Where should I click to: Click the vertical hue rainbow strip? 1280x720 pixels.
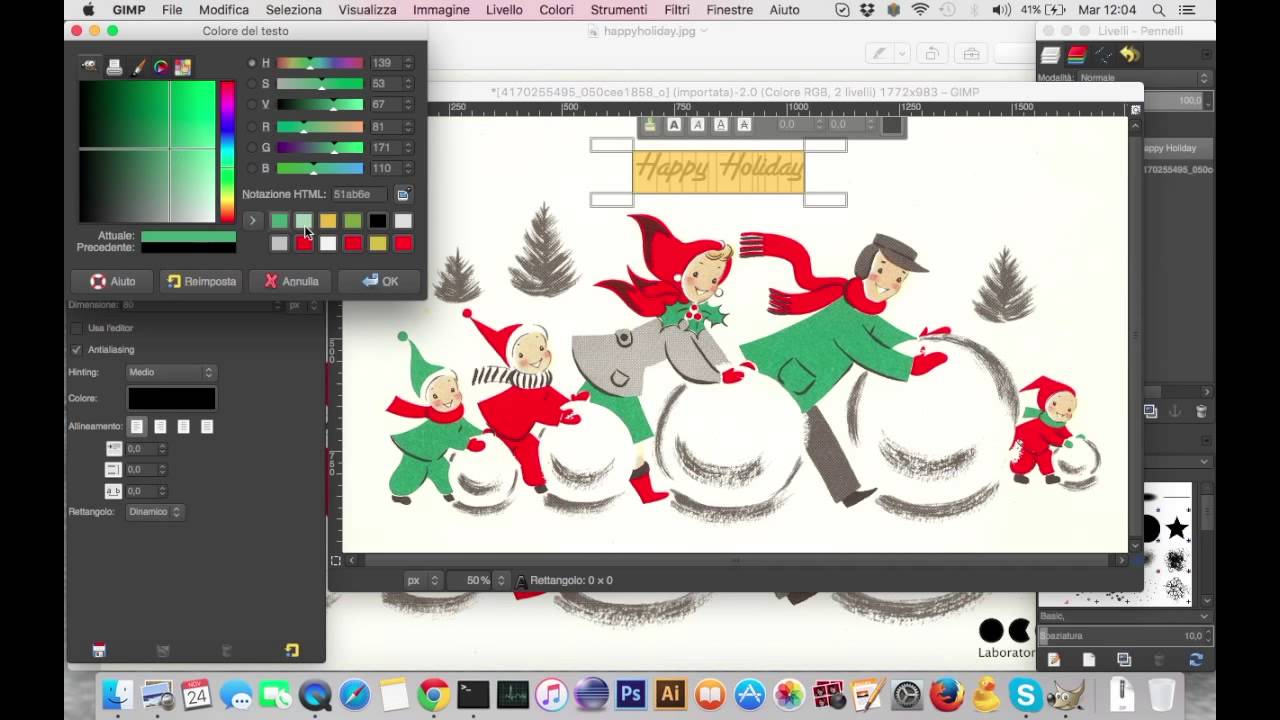pos(228,152)
